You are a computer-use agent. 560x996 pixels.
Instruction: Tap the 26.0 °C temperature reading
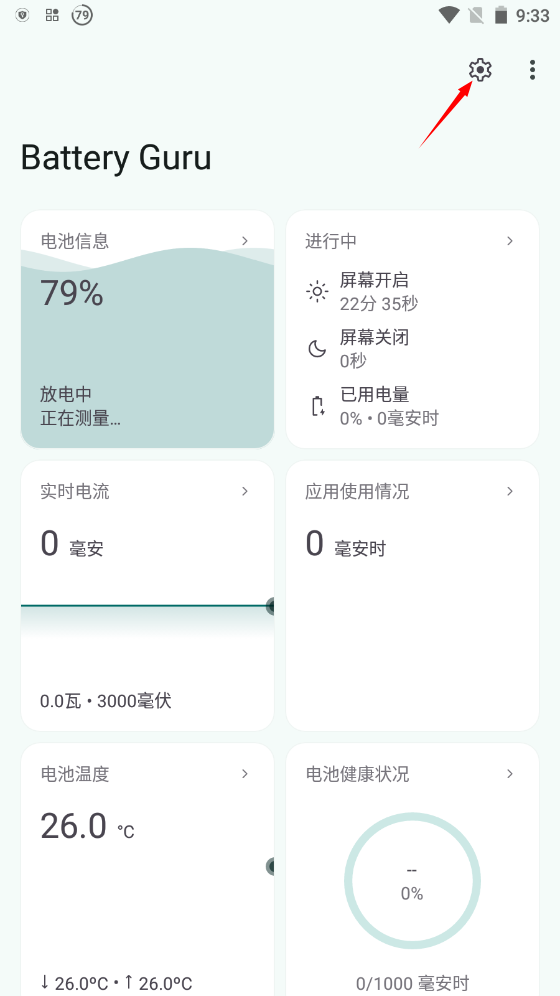(88, 826)
